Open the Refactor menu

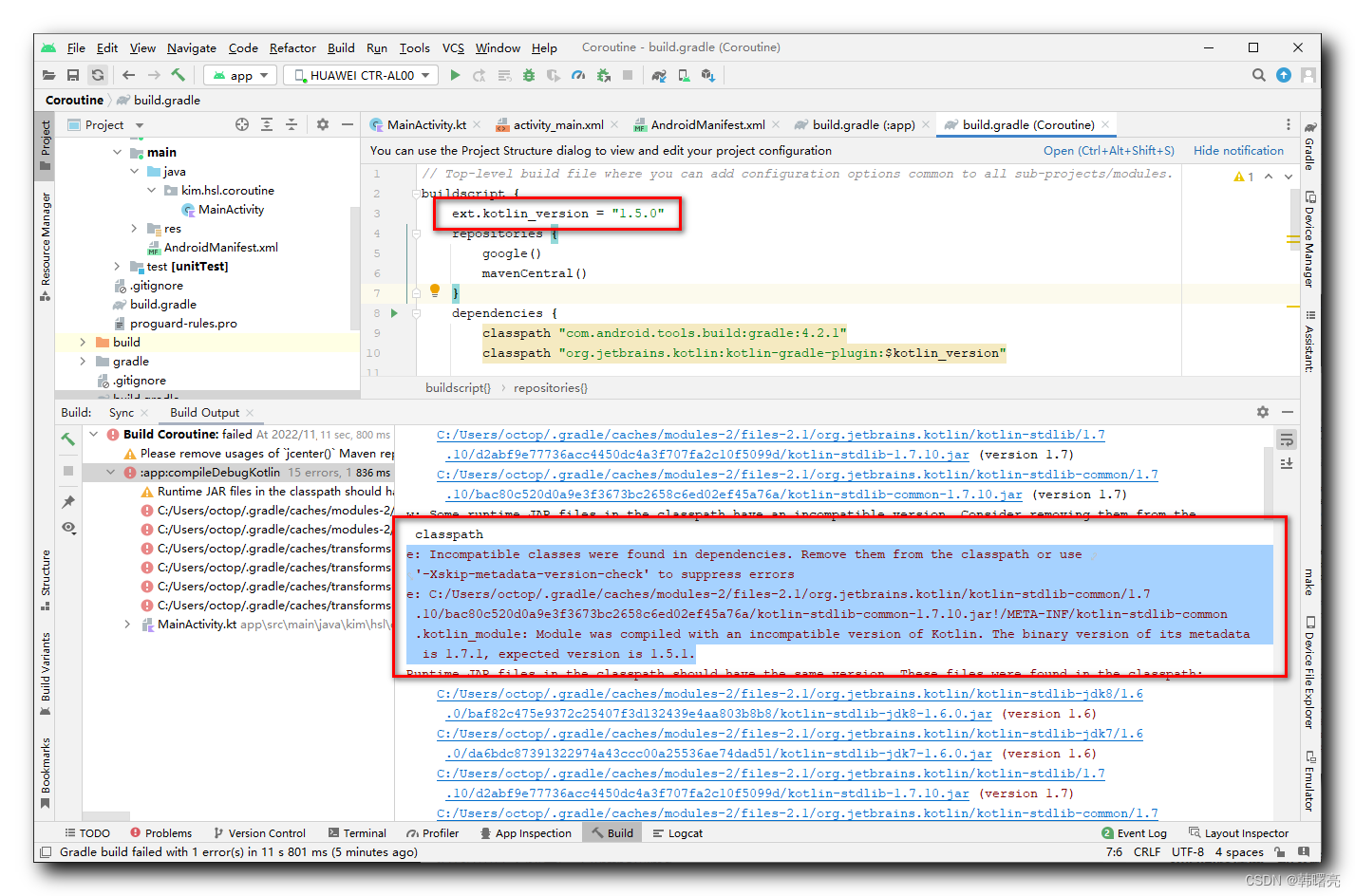[292, 47]
